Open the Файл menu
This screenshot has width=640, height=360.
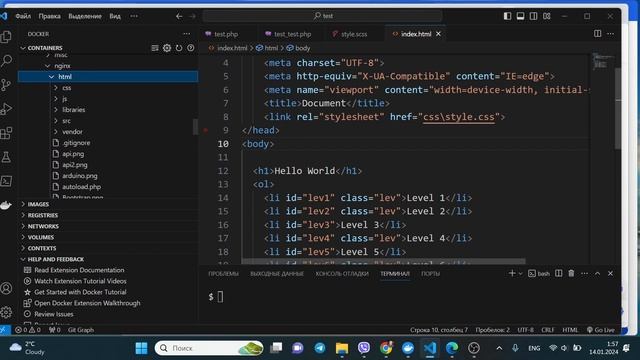(23, 16)
